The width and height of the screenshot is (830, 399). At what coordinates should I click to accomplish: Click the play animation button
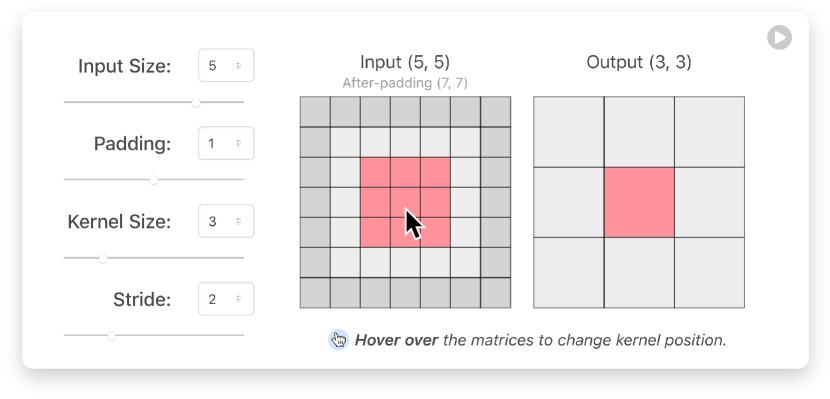[779, 38]
